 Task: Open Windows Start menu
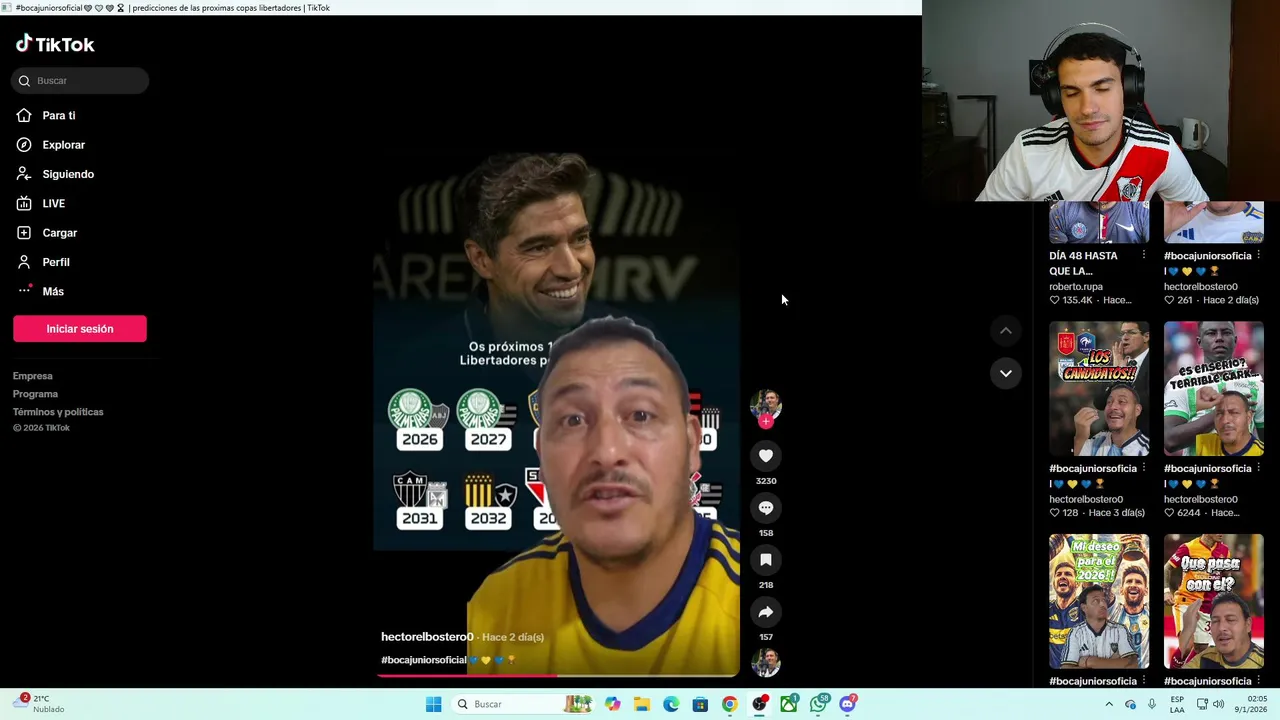[x=433, y=704]
